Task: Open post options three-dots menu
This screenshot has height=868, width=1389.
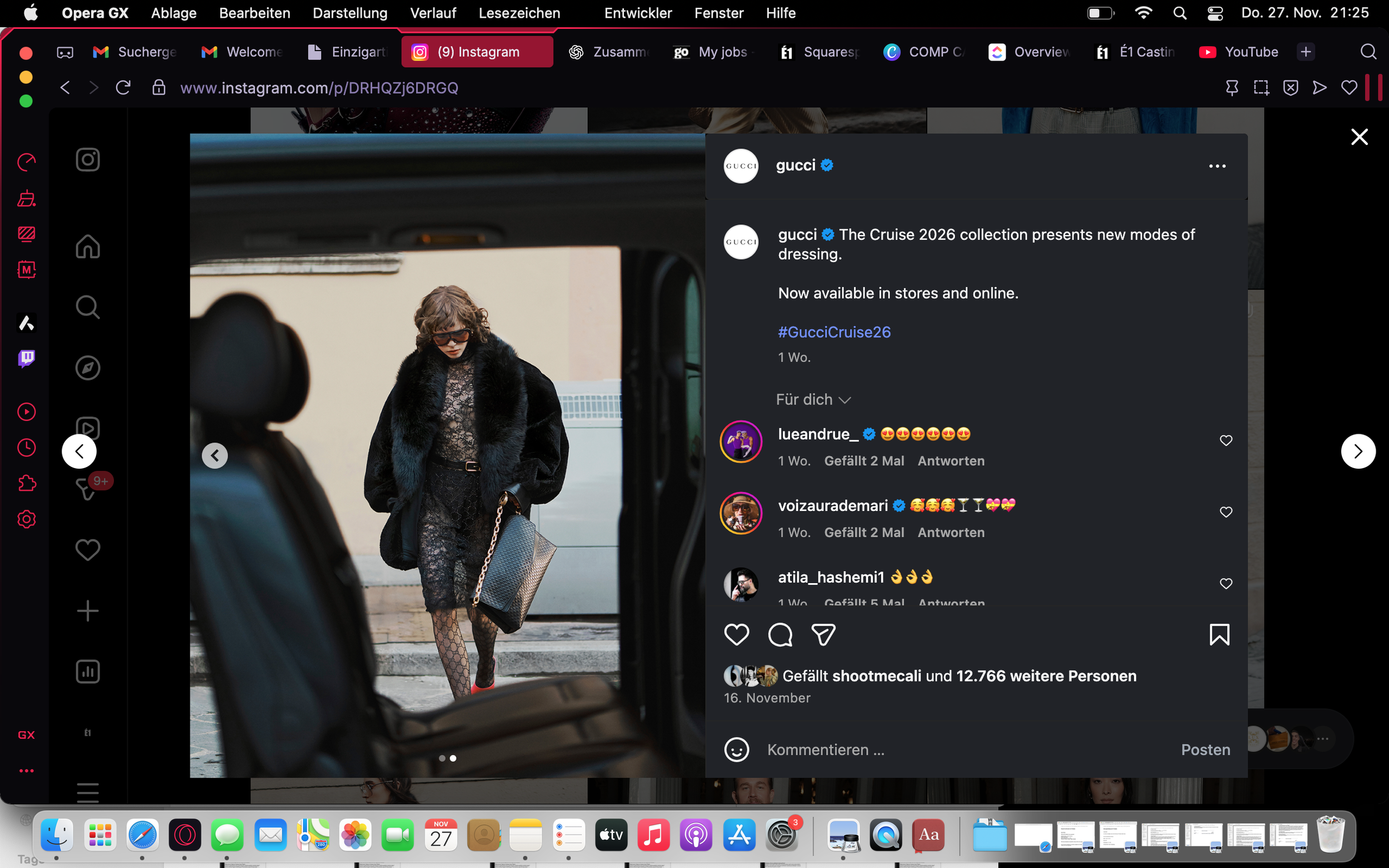Action: click(x=1217, y=166)
